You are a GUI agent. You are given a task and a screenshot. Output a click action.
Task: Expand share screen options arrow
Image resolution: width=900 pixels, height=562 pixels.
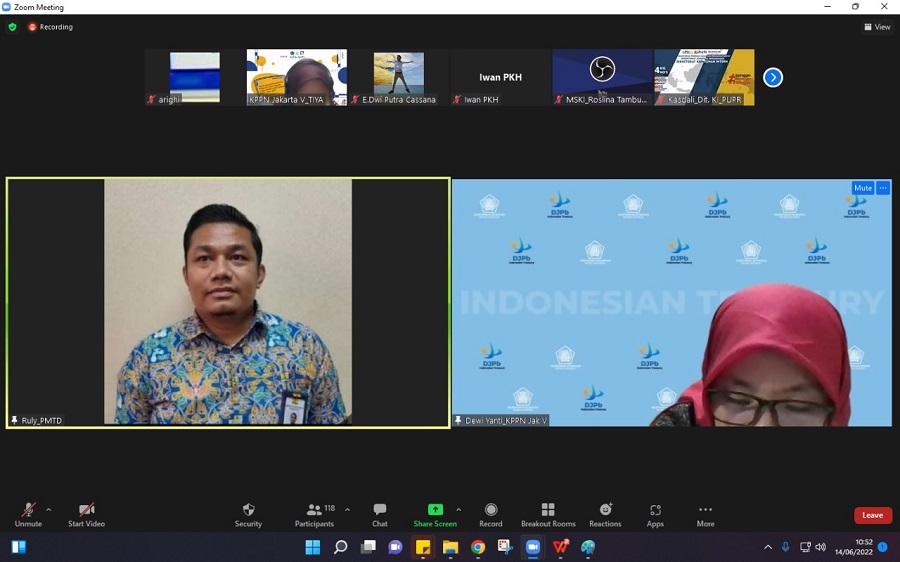(459, 509)
